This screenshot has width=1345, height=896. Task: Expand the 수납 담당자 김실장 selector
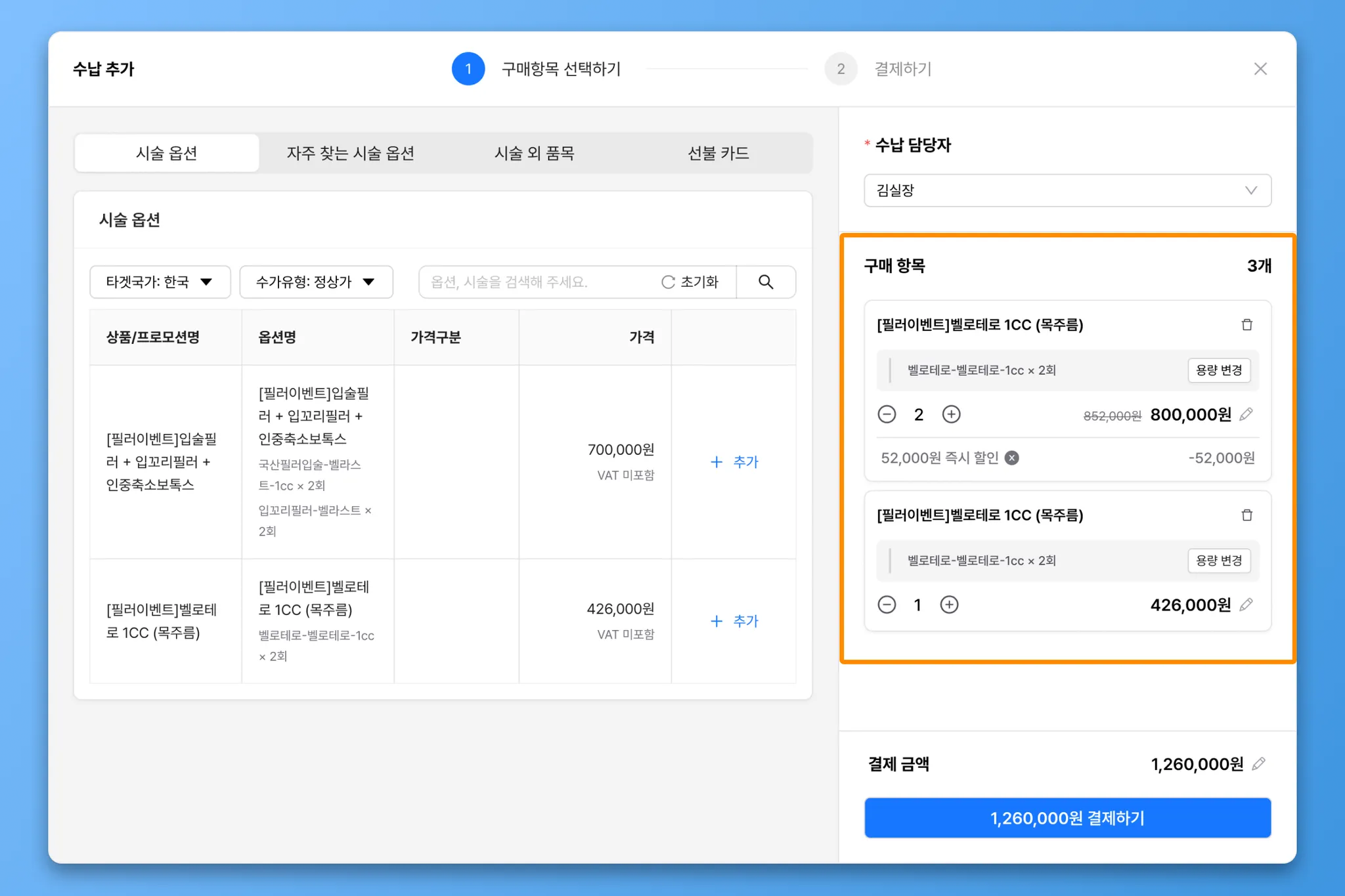tap(1067, 190)
